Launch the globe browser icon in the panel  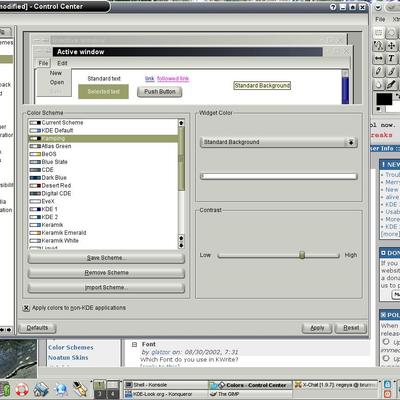click(61, 389)
